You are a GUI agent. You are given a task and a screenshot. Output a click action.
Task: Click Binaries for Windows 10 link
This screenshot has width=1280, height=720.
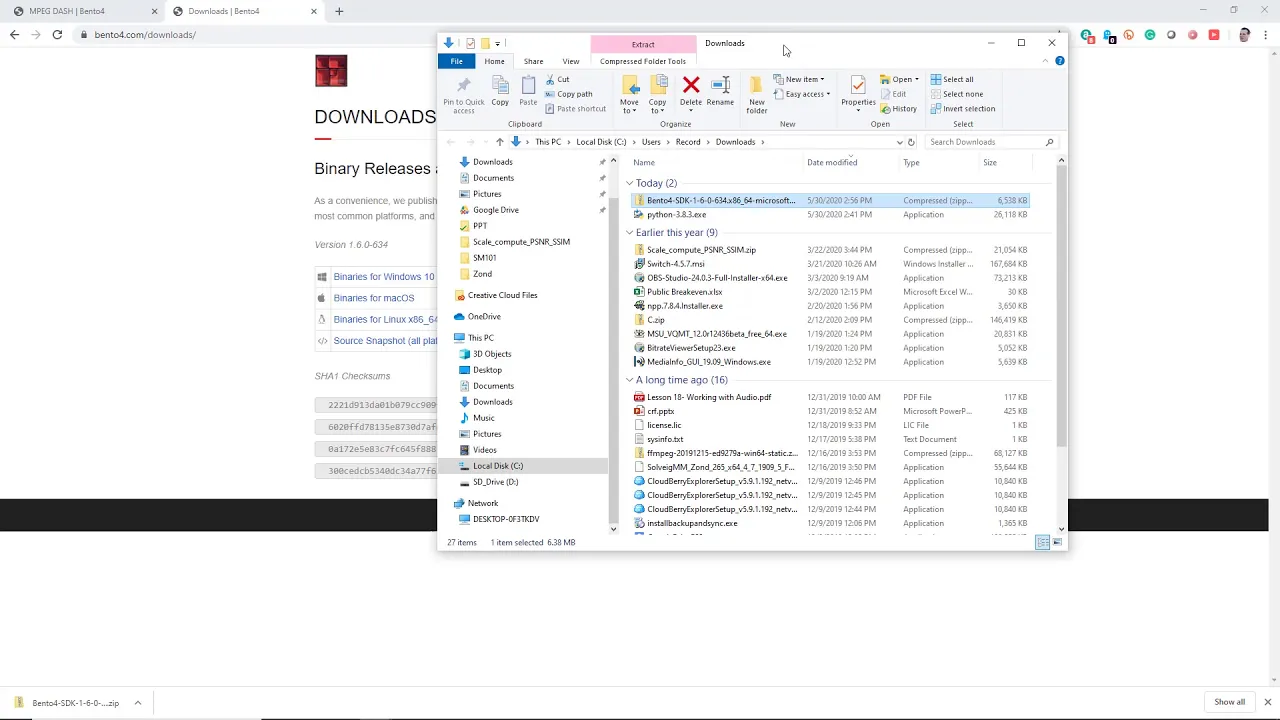pyautogui.click(x=384, y=277)
